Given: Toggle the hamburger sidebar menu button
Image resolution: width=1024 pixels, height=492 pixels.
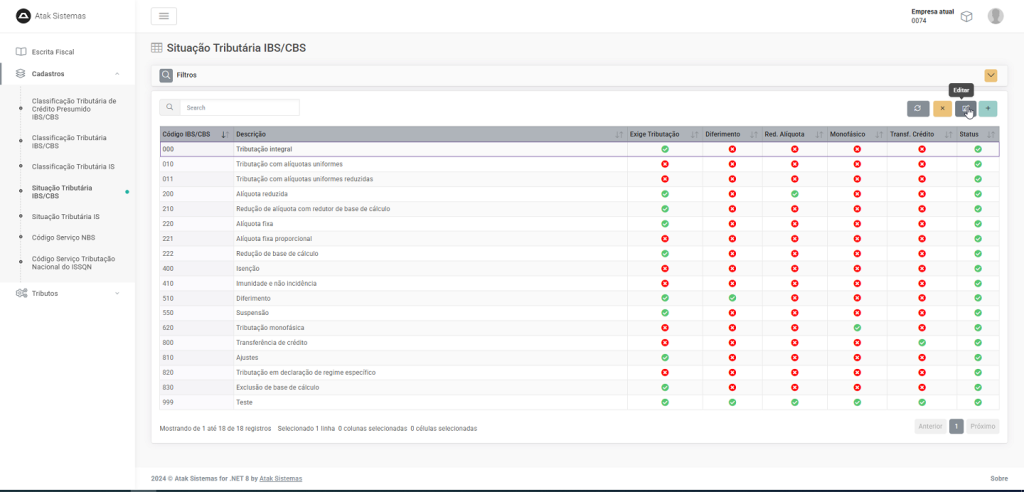Looking at the screenshot, I should click(164, 16).
